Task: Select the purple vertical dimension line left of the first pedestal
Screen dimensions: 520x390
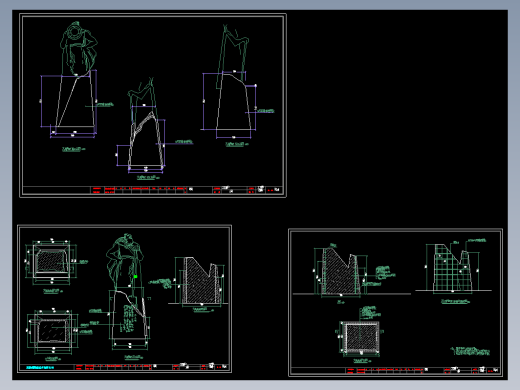Action: [41, 101]
